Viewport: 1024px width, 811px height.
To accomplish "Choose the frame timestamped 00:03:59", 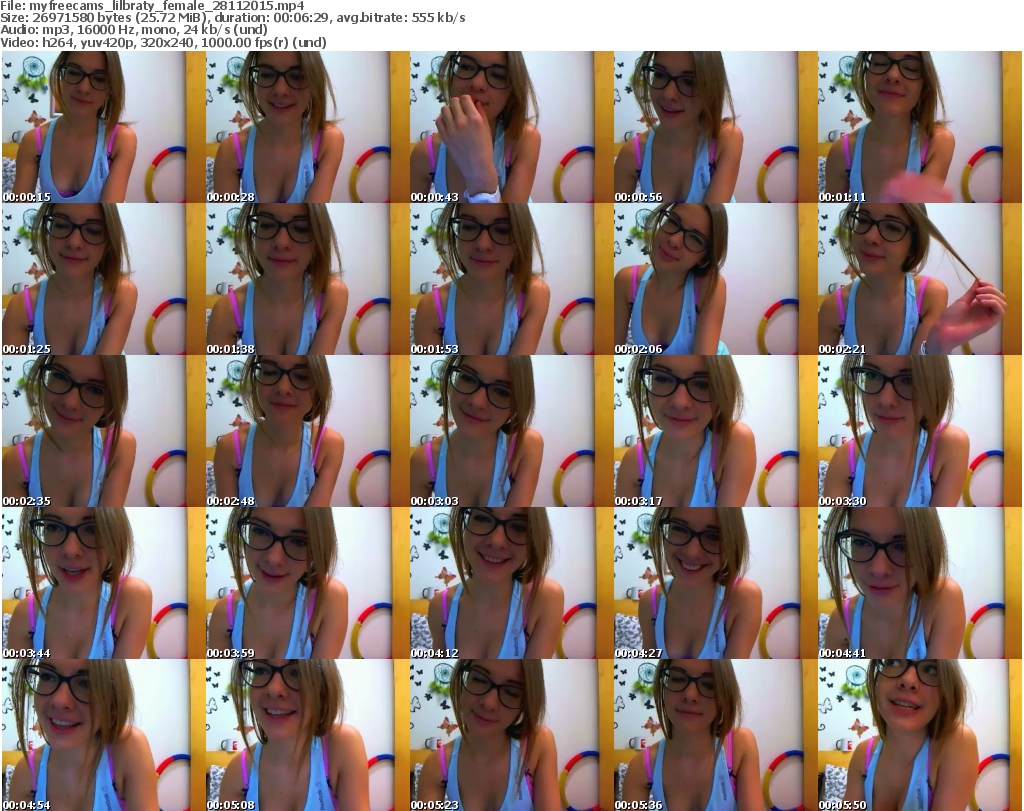I will click(308, 583).
